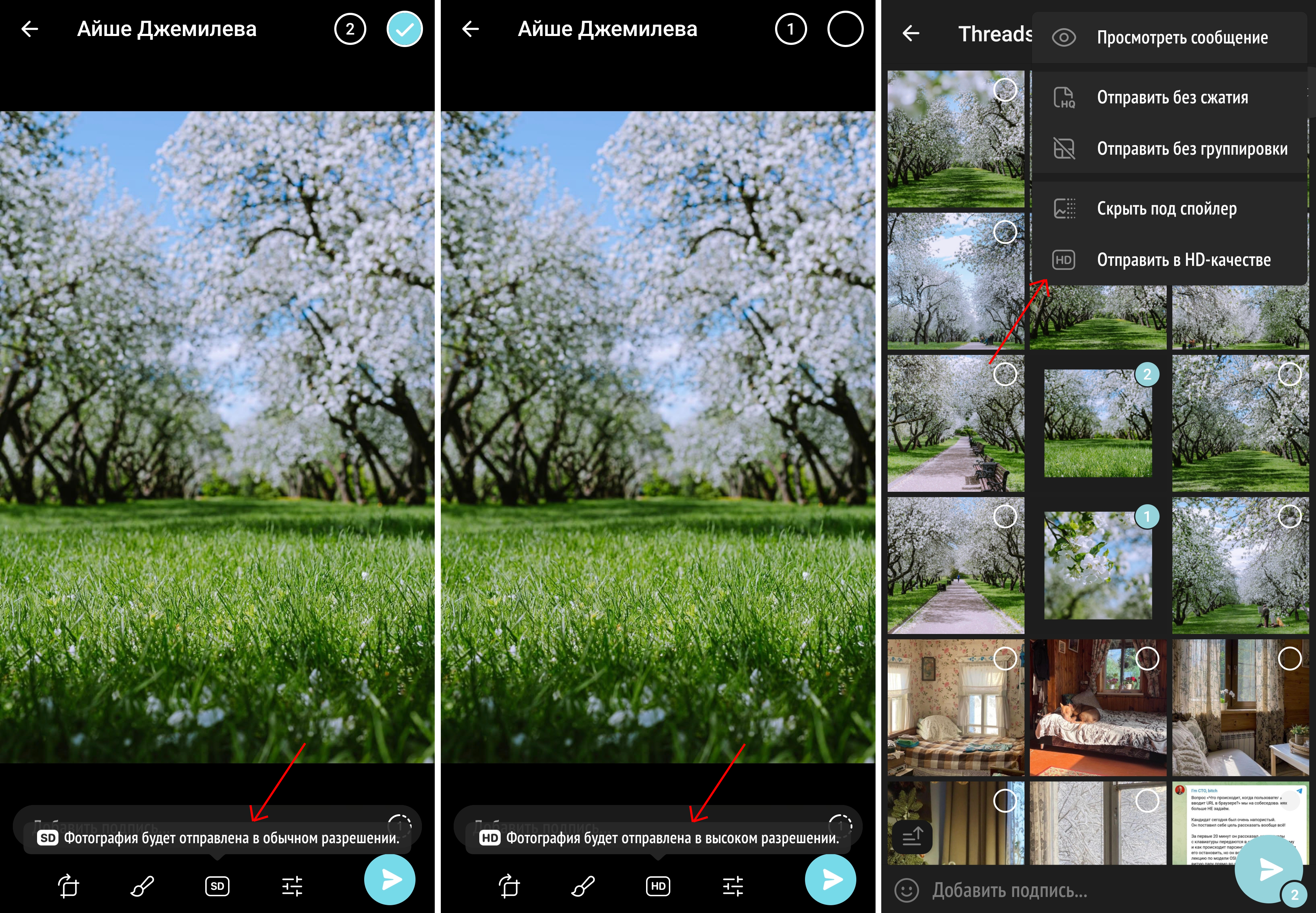Select the photo using empty circle in middle editor
The image size is (1316, 913).
click(x=845, y=29)
